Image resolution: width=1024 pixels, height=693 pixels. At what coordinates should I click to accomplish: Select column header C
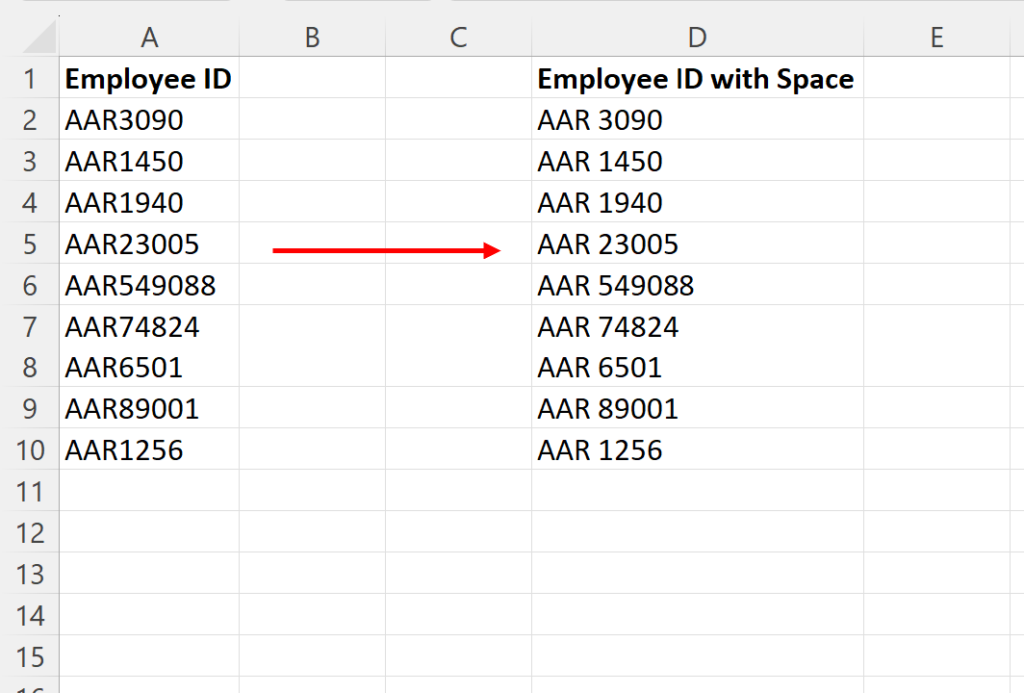(x=458, y=37)
